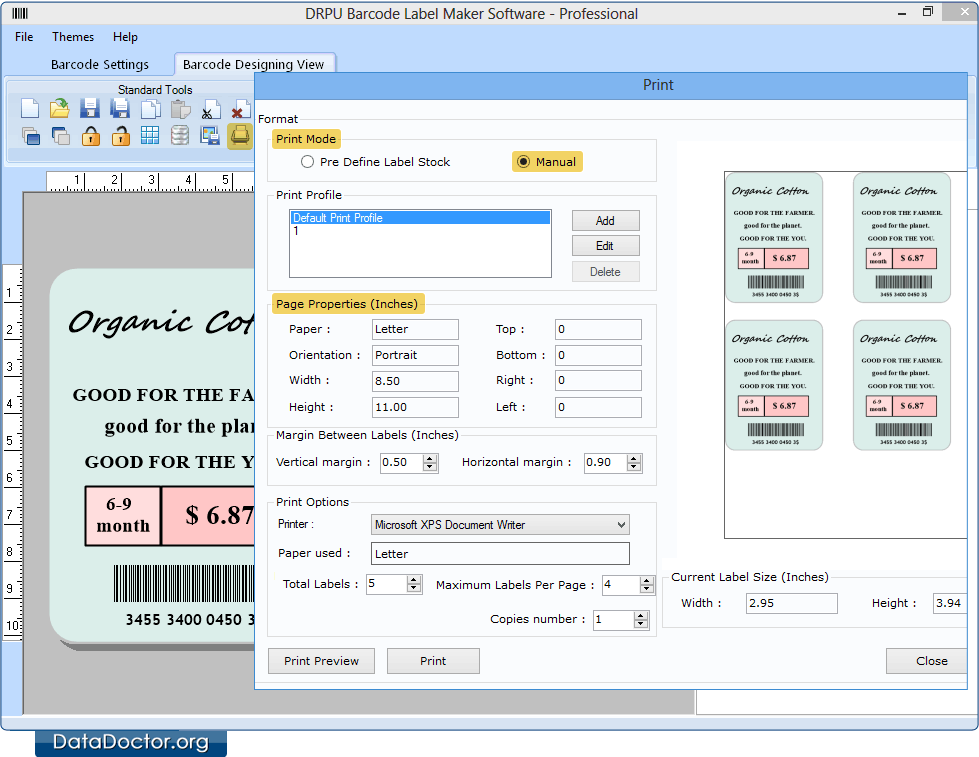
Task: Open a file using the folder icon
Action: [x=59, y=109]
